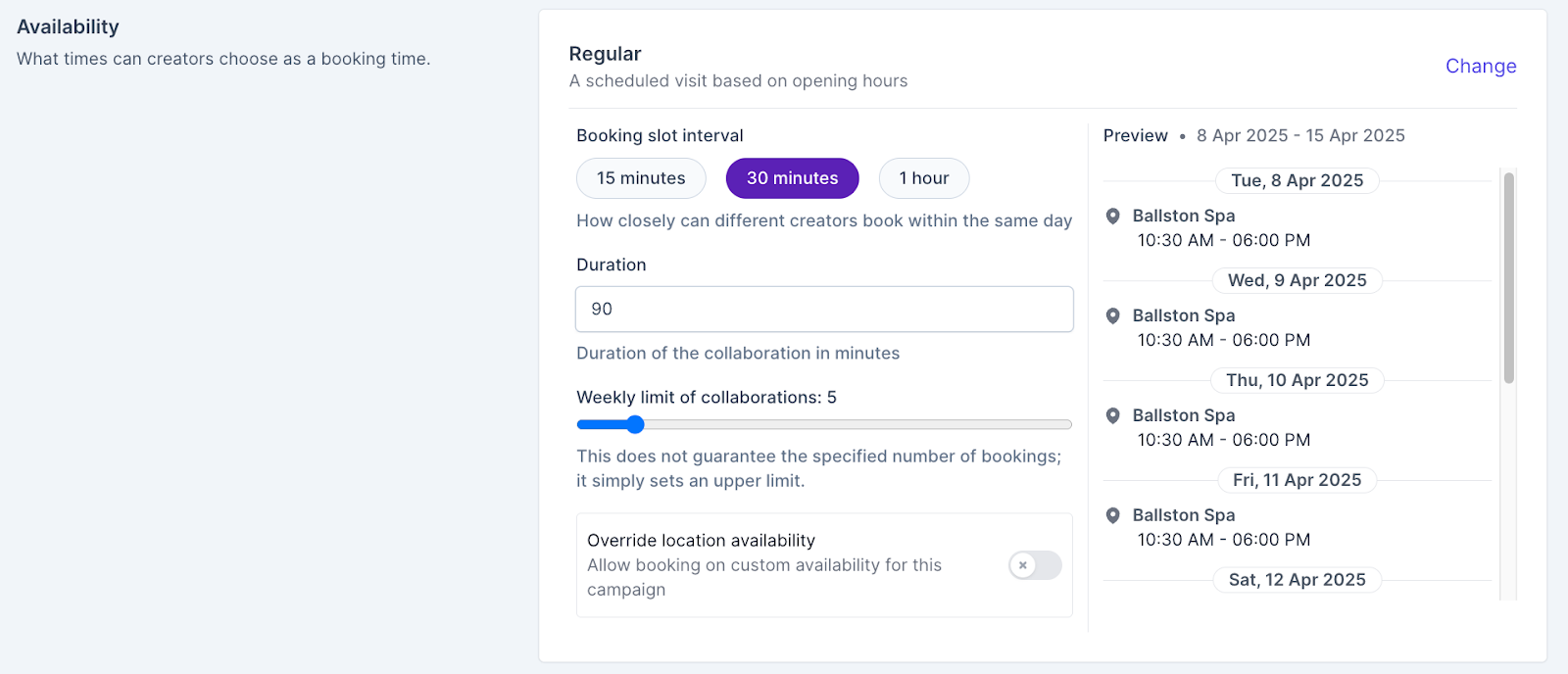Image resolution: width=1568 pixels, height=674 pixels.
Task: Select the Sat, 12 Apr 2025 date header
Action: [1297, 581]
